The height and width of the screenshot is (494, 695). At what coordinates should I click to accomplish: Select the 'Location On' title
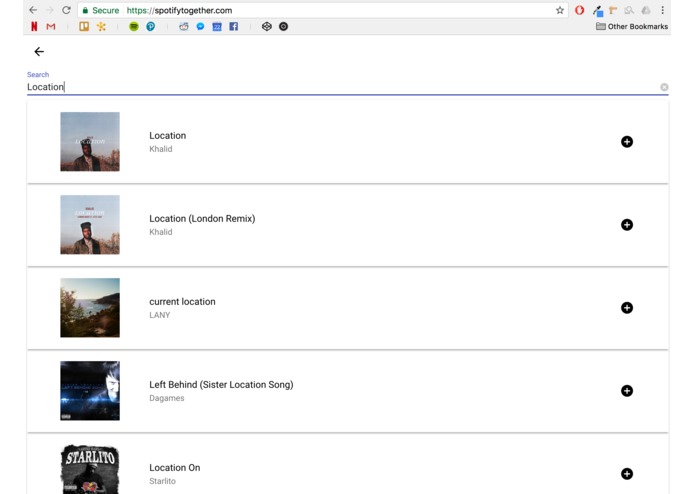pos(175,467)
